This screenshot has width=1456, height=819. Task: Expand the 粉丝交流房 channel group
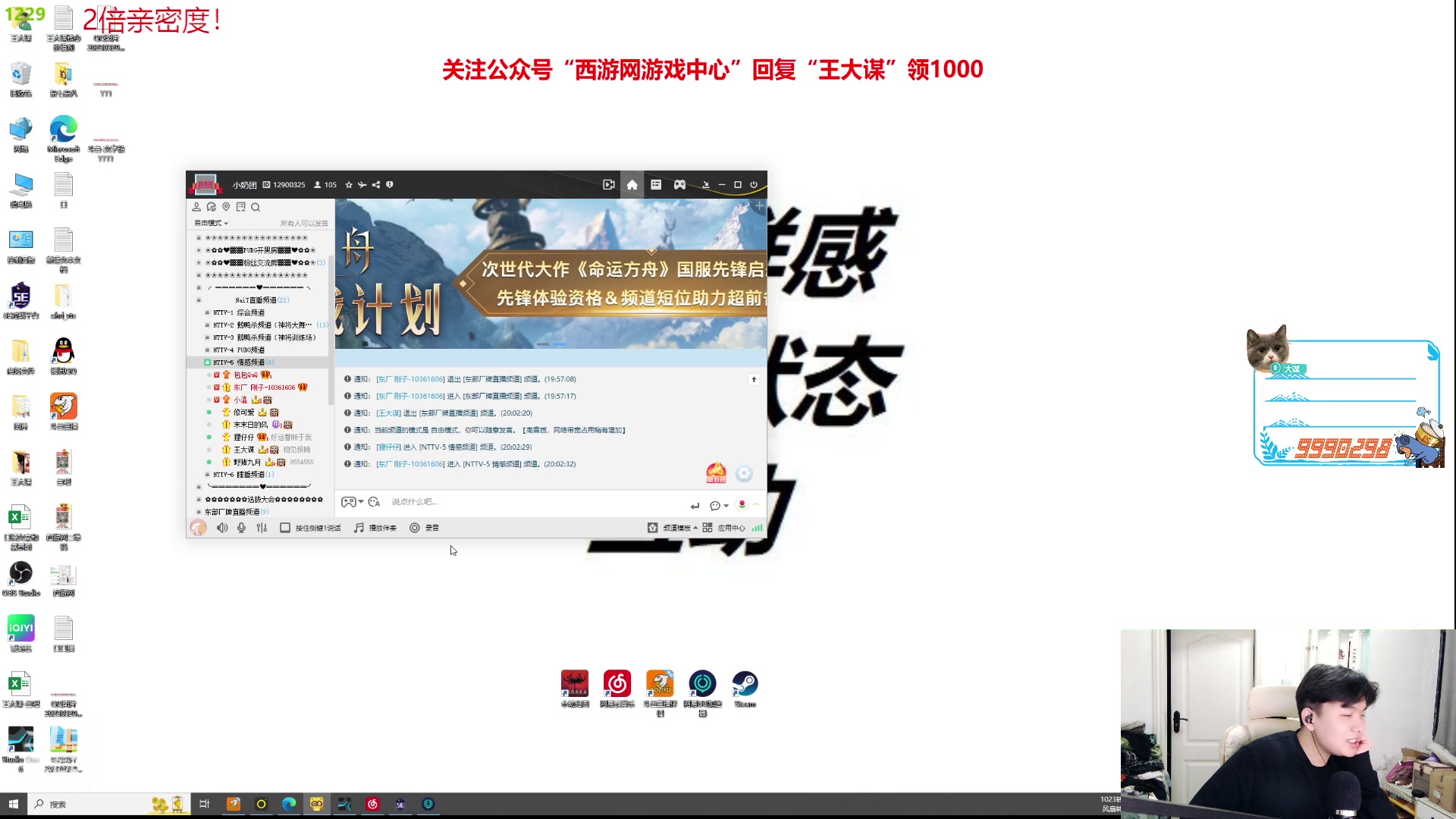click(x=199, y=262)
